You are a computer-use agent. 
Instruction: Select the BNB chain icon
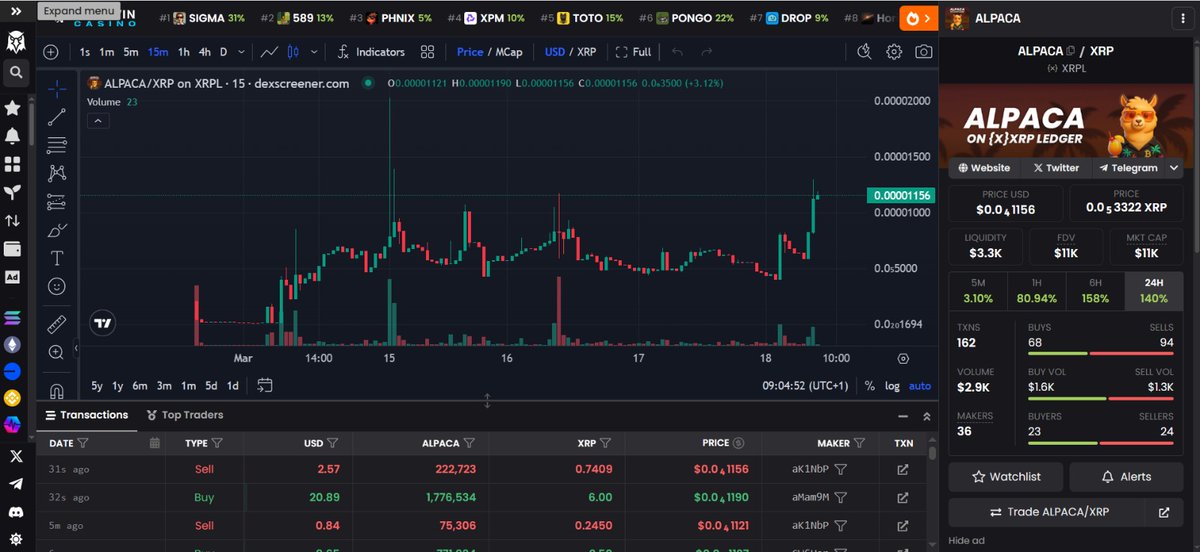13,398
